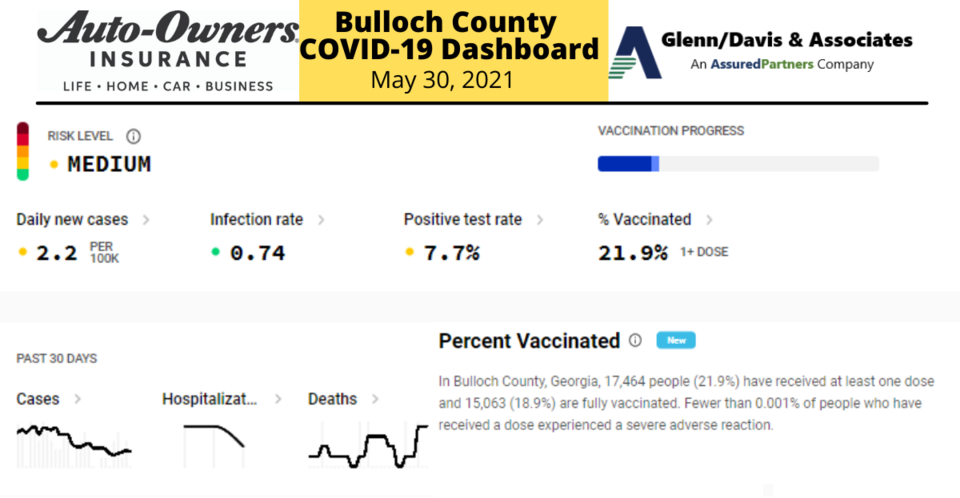Select the Cases sparkline chart
Image resolution: width=960 pixels, height=498 pixels.
tap(74, 445)
